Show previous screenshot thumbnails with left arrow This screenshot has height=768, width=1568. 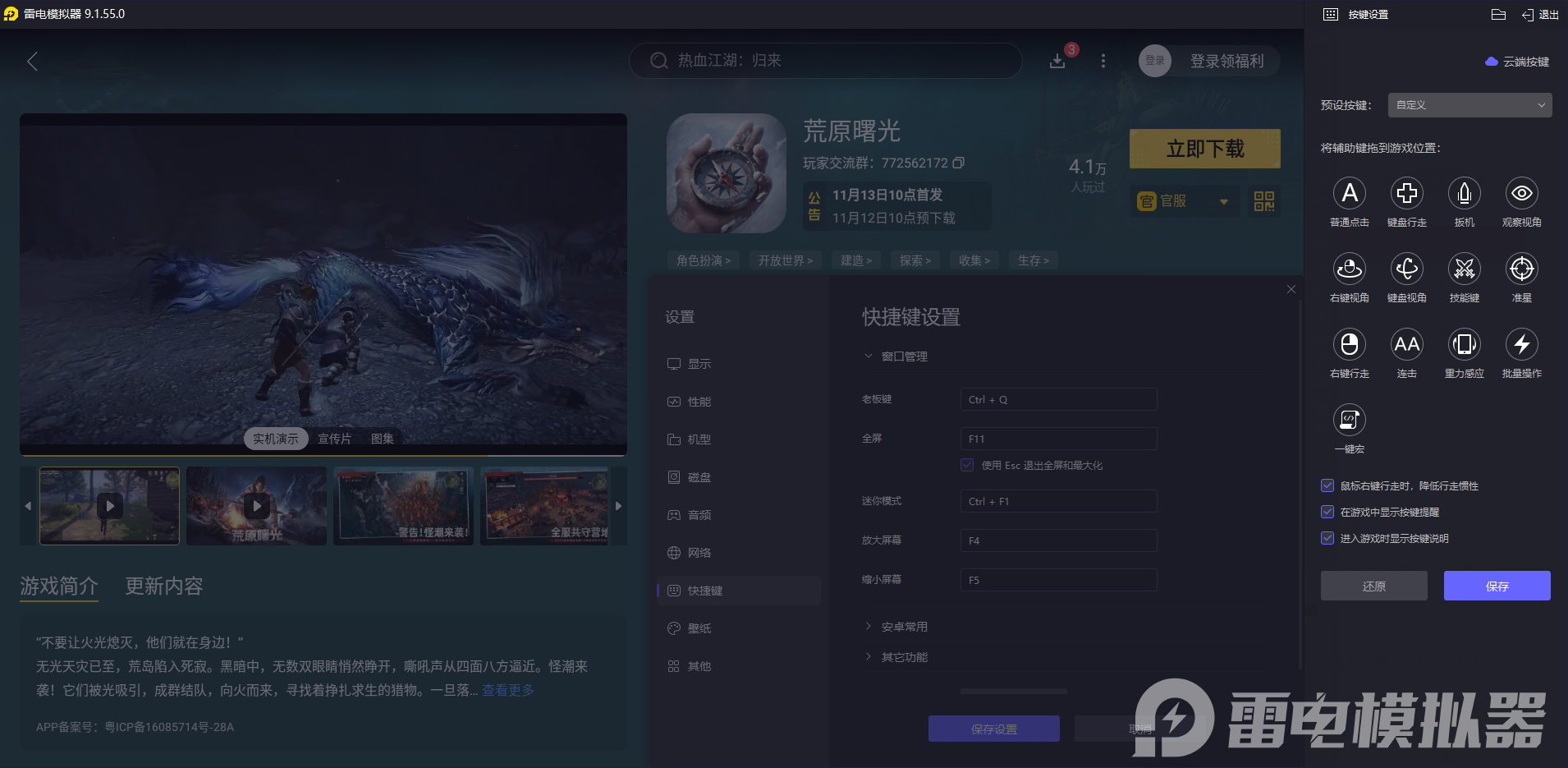click(28, 506)
